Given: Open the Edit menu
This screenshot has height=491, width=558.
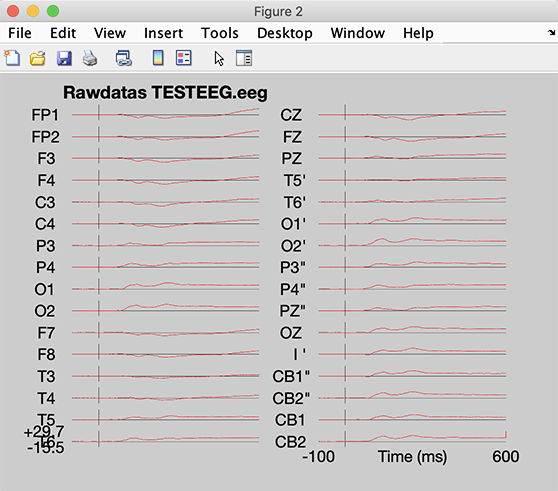Looking at the screenshot, I should click(x=63, y=33).
